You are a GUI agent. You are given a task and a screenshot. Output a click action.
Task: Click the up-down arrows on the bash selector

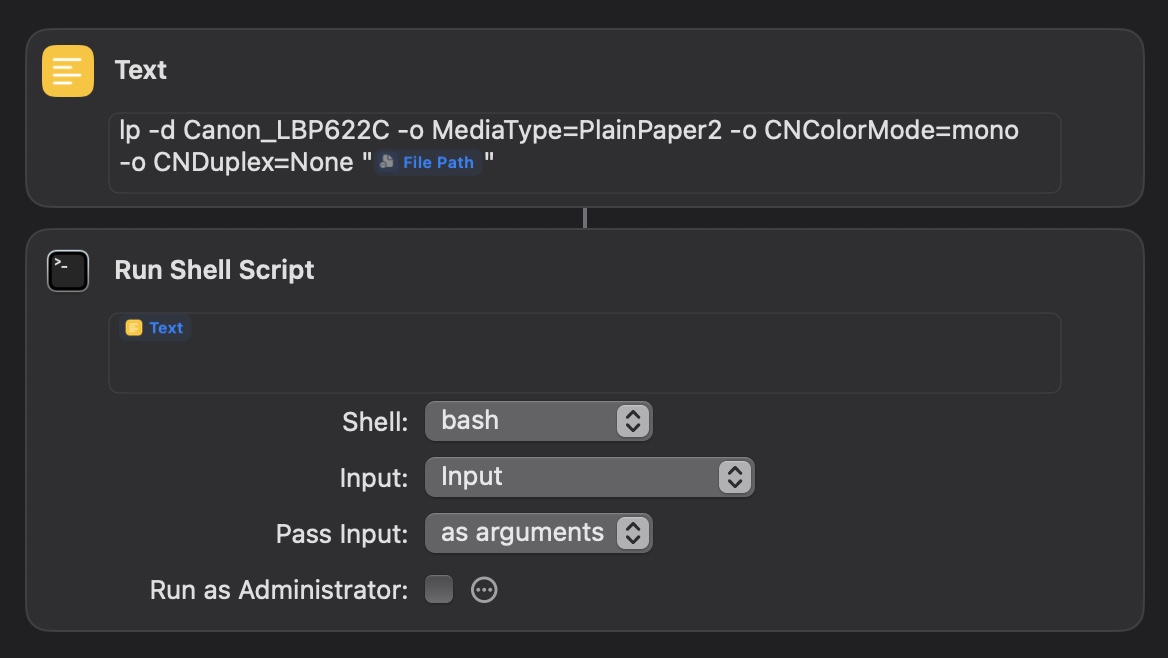click(x=632, y=421)
